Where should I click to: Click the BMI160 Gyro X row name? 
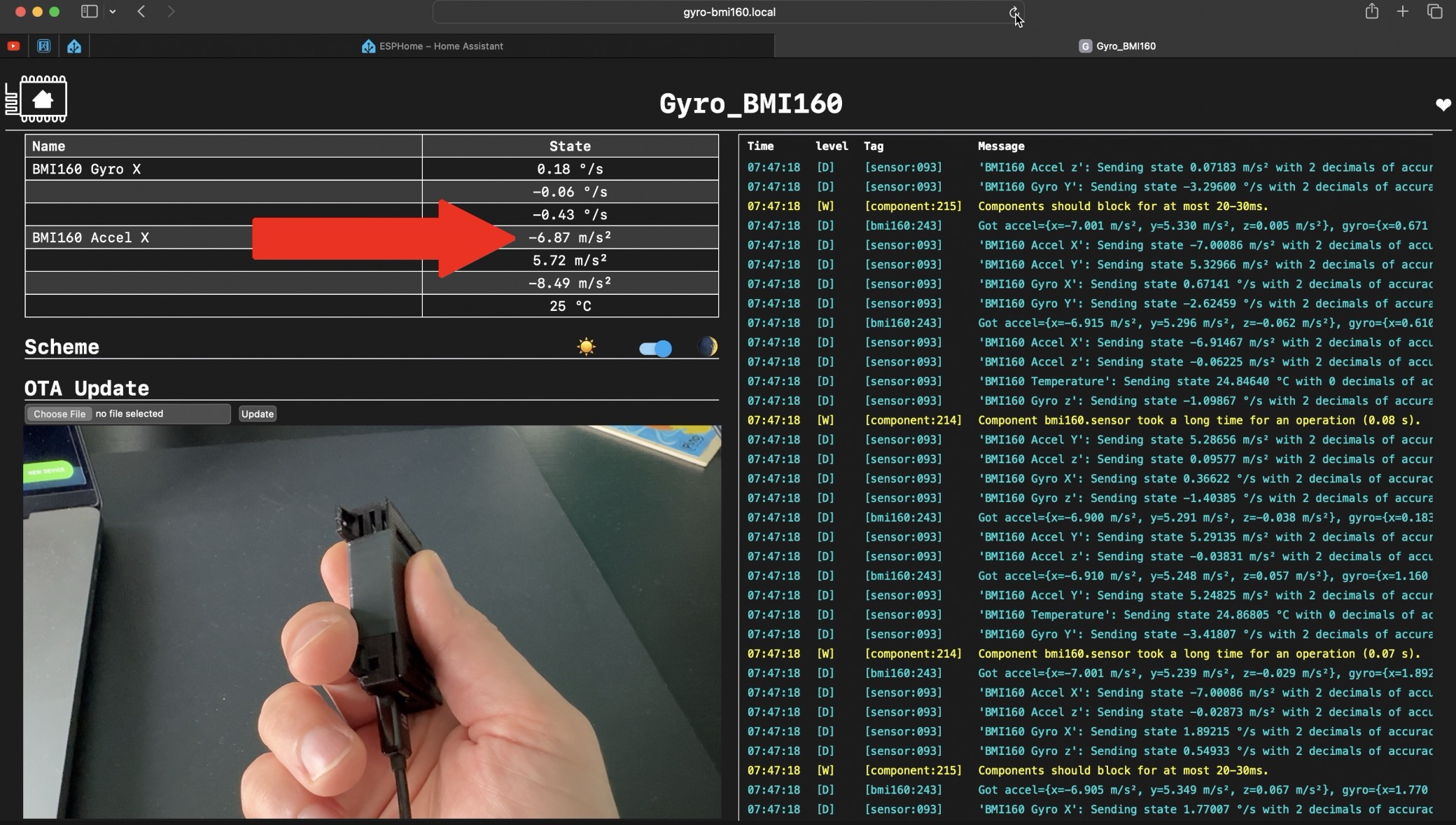[86, 169]
